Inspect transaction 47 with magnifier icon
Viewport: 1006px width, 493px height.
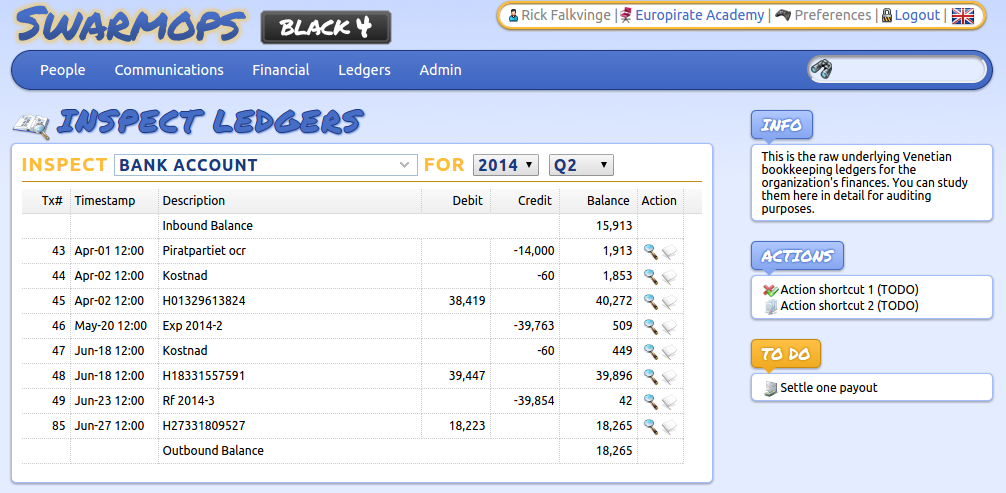click(651, 351)
